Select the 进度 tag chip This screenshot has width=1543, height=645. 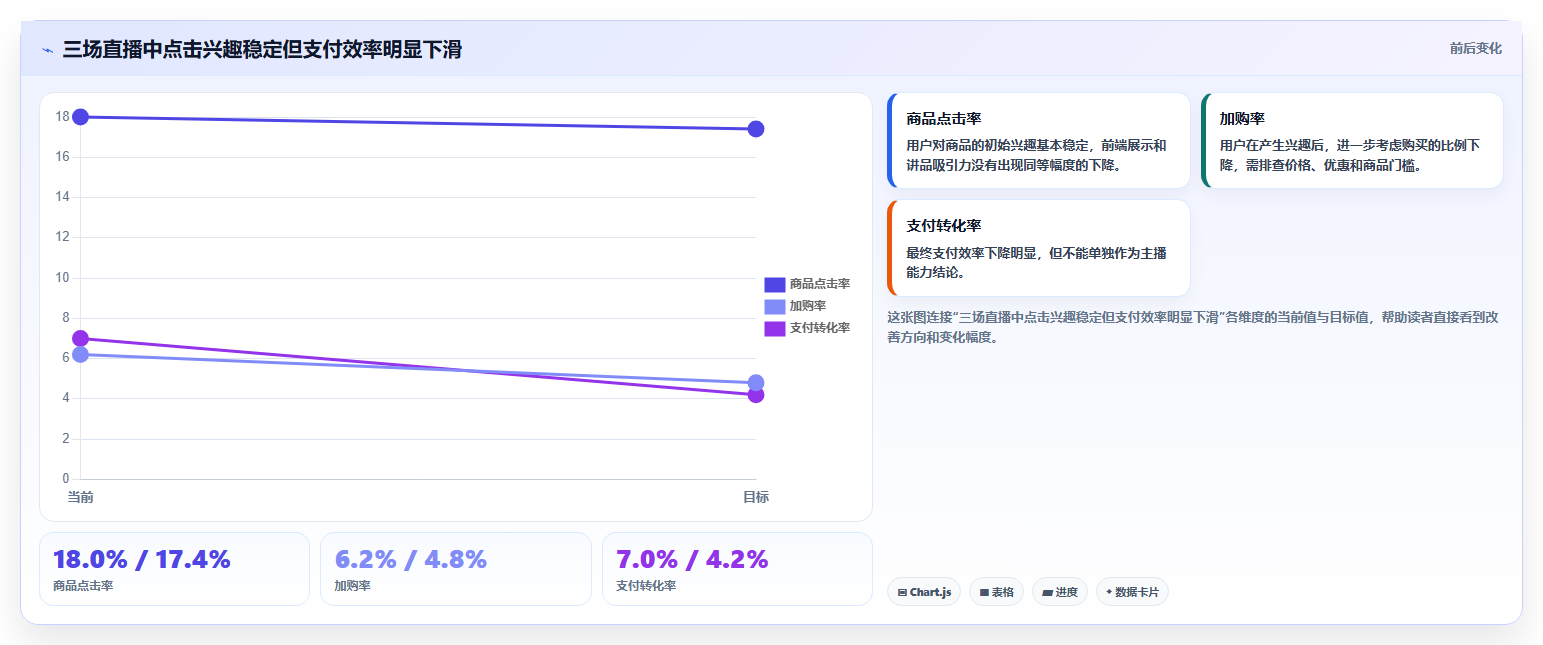coord(1059,592)
